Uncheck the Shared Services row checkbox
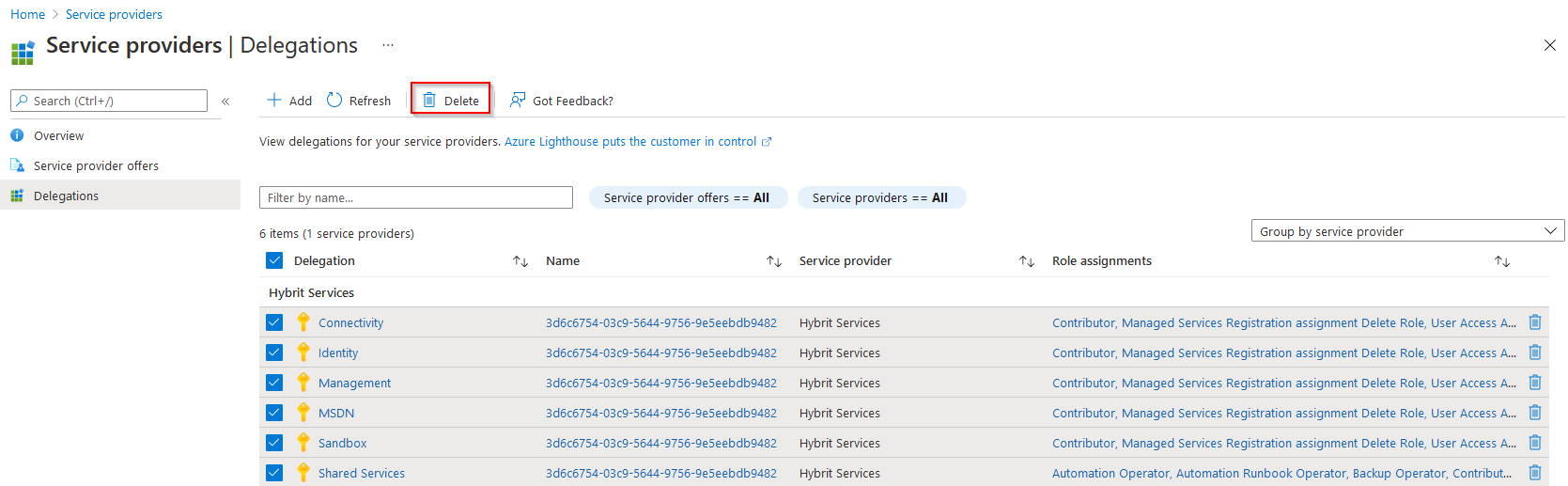This screenshot has height=486, width=1568. pos(274,473)
